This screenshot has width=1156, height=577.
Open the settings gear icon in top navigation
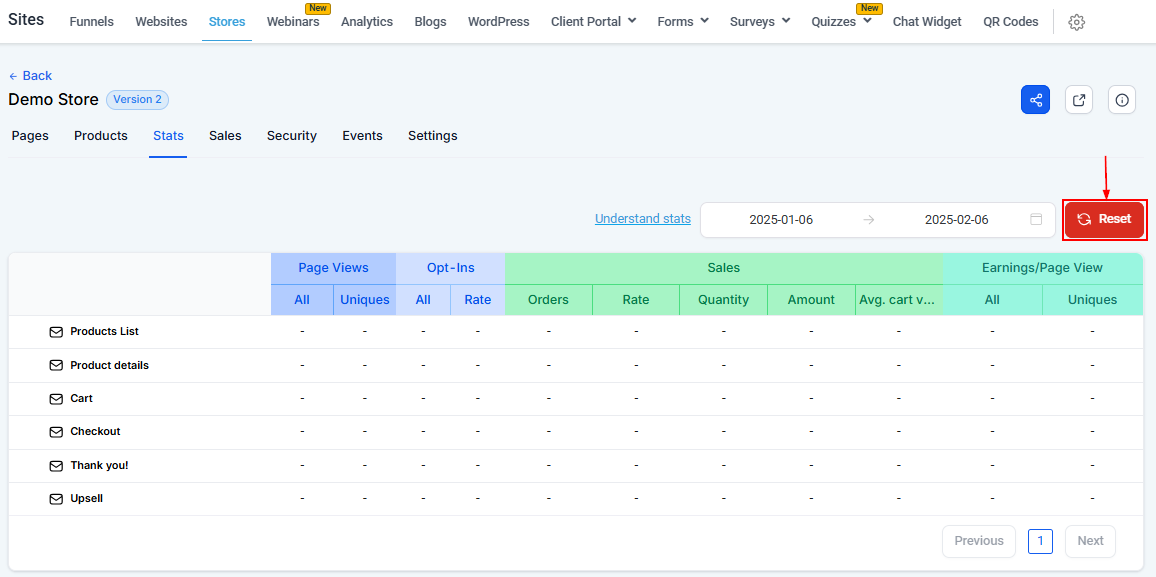(1076, 22)
